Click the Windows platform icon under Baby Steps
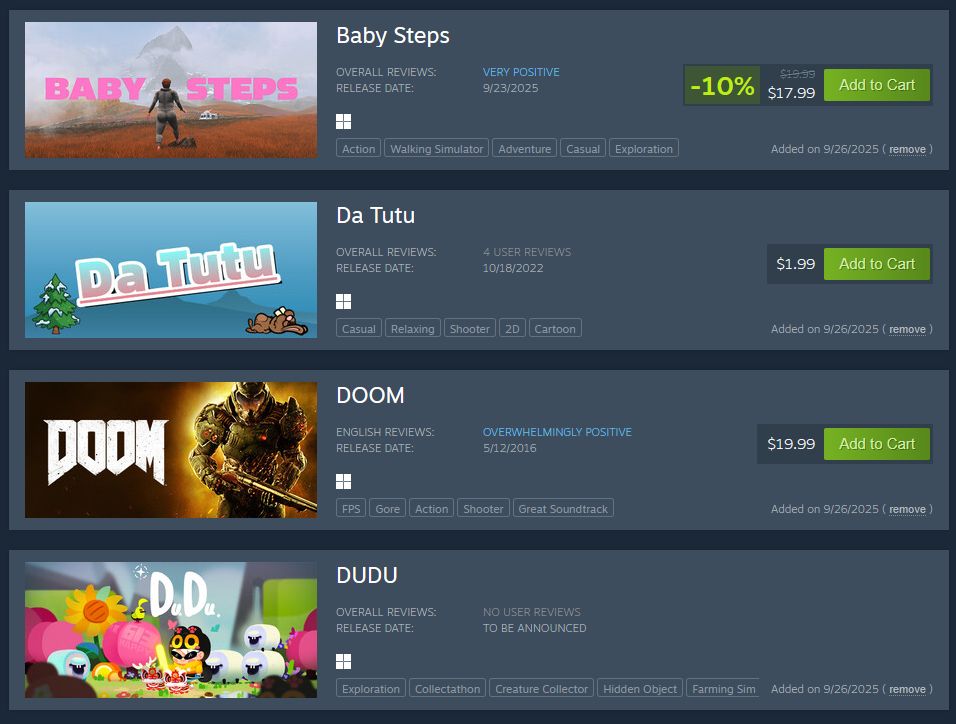 coord(343,121)
